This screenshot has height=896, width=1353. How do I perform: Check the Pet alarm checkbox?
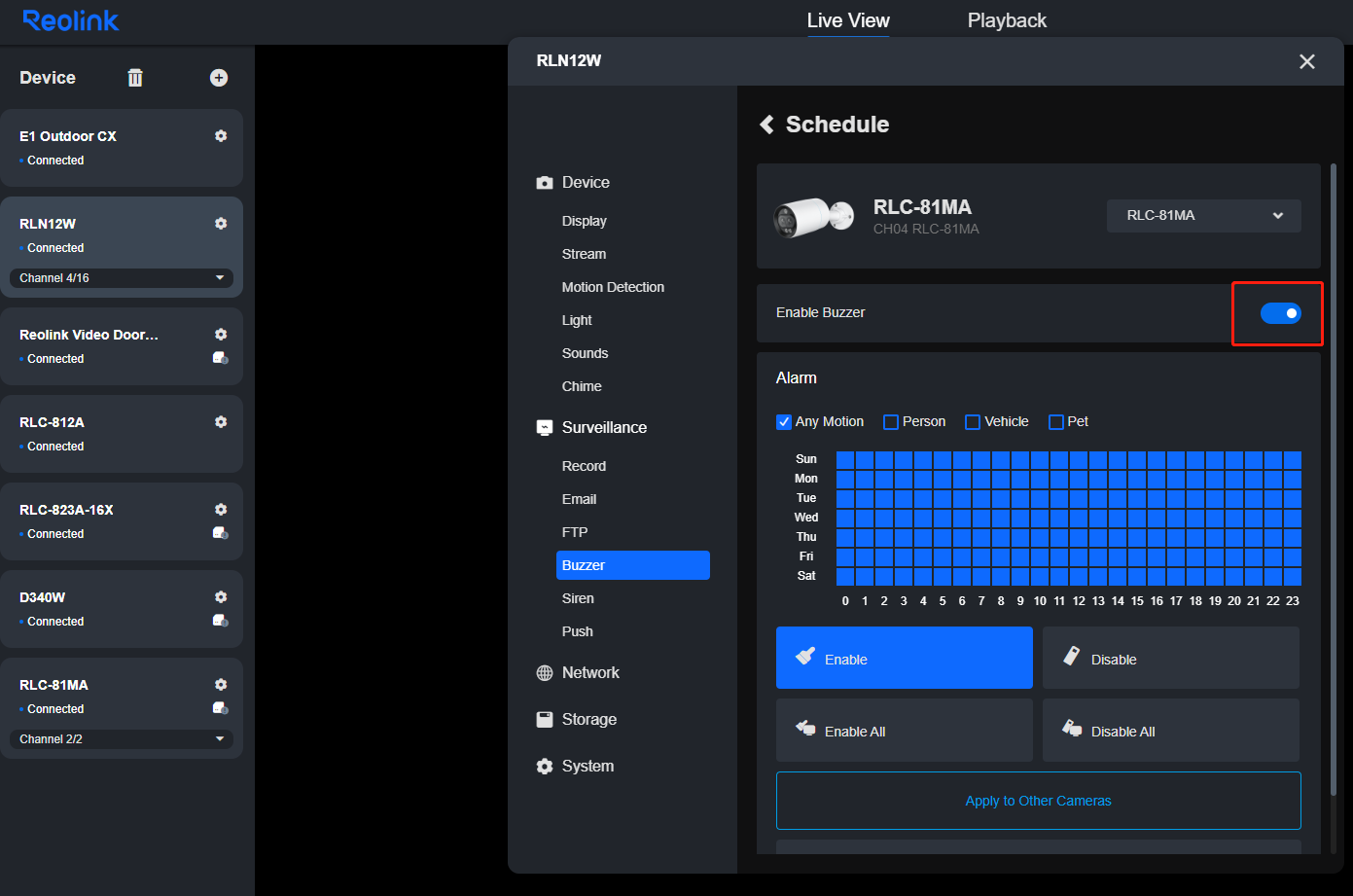1056,422
